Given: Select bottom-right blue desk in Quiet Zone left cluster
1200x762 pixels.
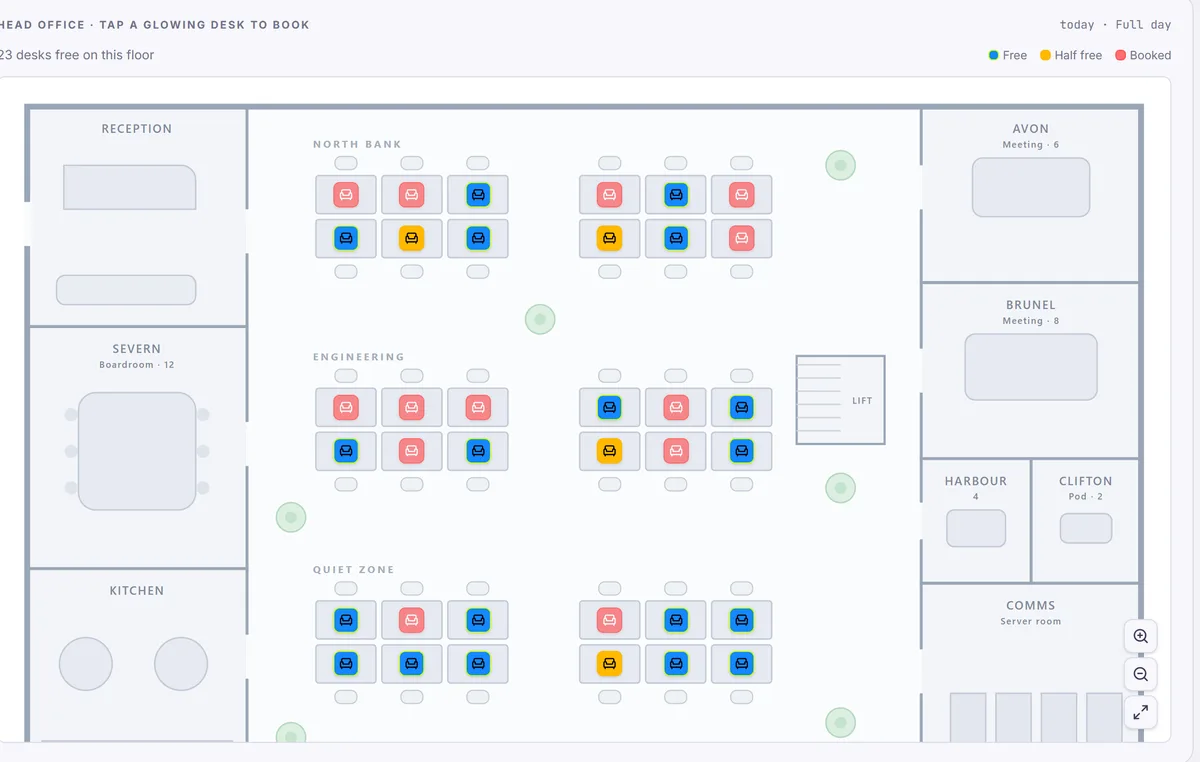Looking at the screenshot, I should (x=478, y=663).
